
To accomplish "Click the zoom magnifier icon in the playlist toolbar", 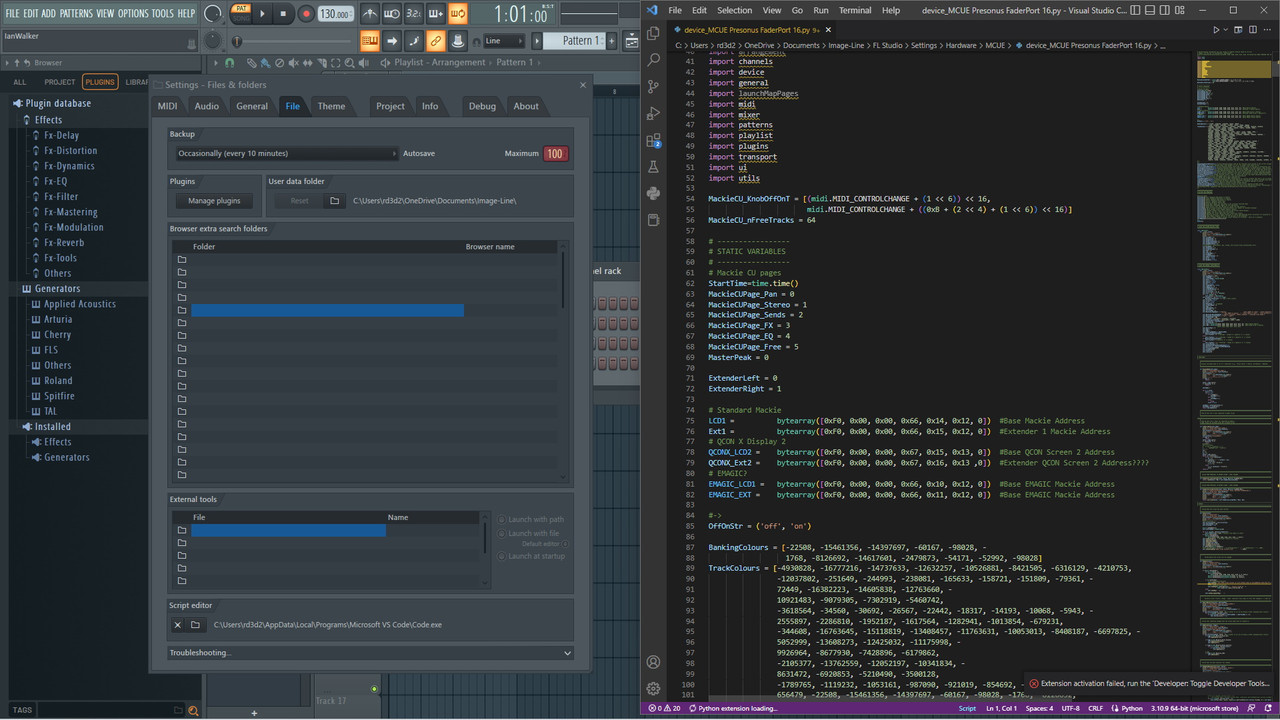I will tap(350, 61).
